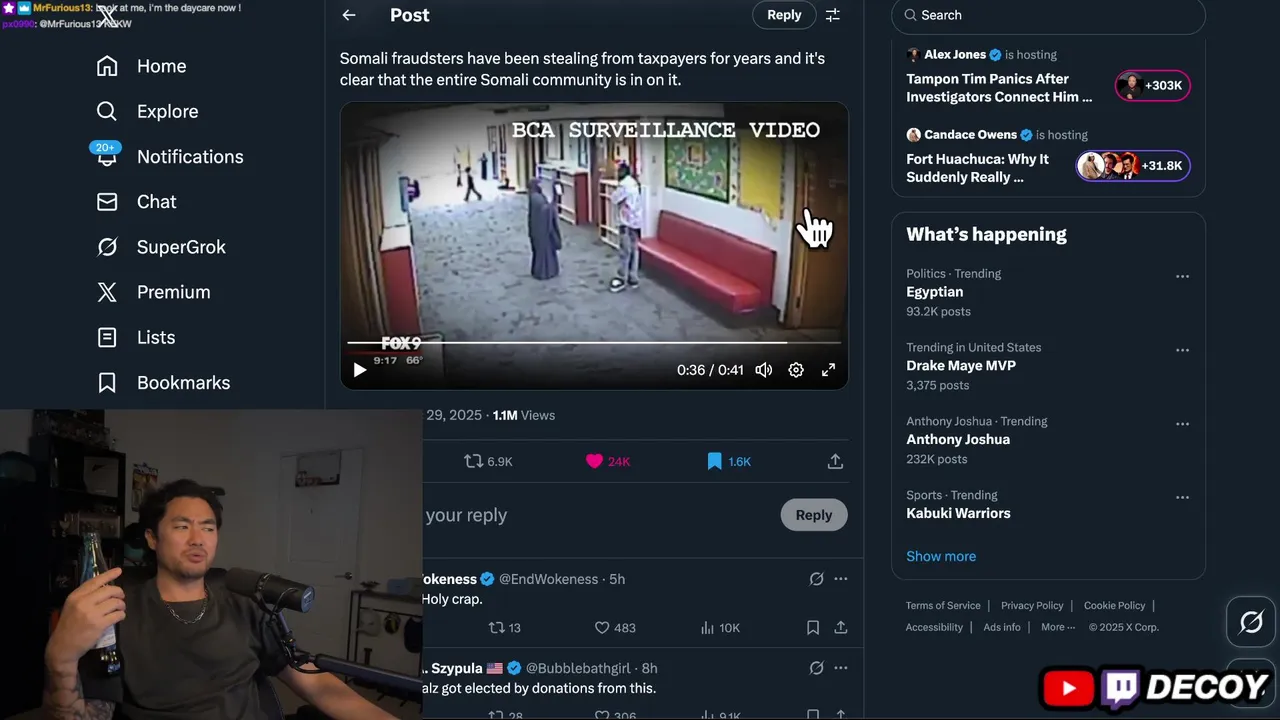The width and height of the screenshot is (1280, 720).
Task: Open more options for Anthony Joshua trend
Action: click(x=1182, y=424)
